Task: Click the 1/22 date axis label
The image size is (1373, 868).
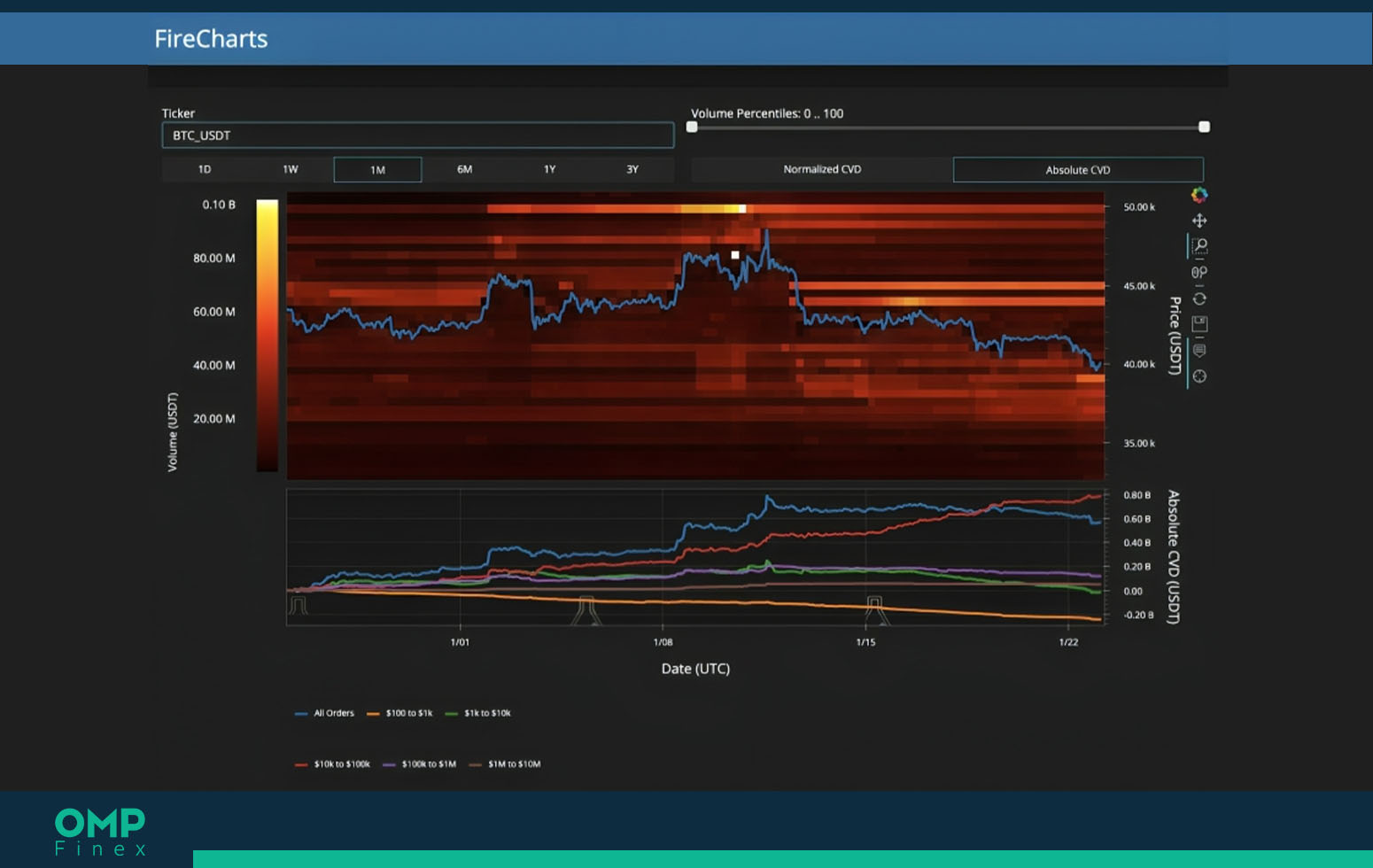Action: 1068,642
